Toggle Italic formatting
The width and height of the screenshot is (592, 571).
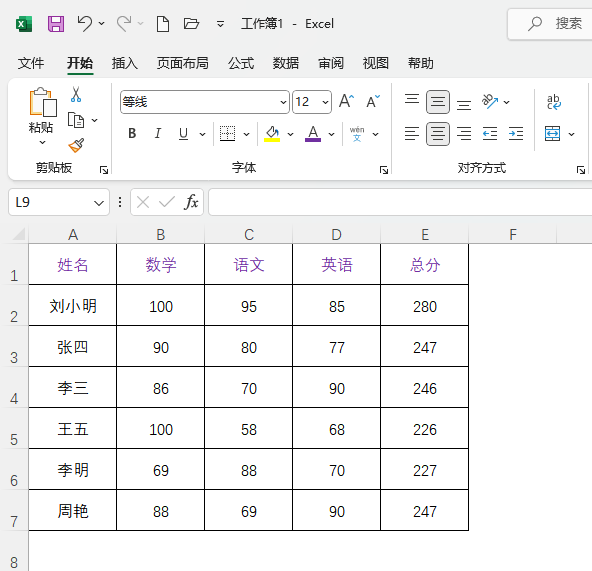[x=158, y=133]
